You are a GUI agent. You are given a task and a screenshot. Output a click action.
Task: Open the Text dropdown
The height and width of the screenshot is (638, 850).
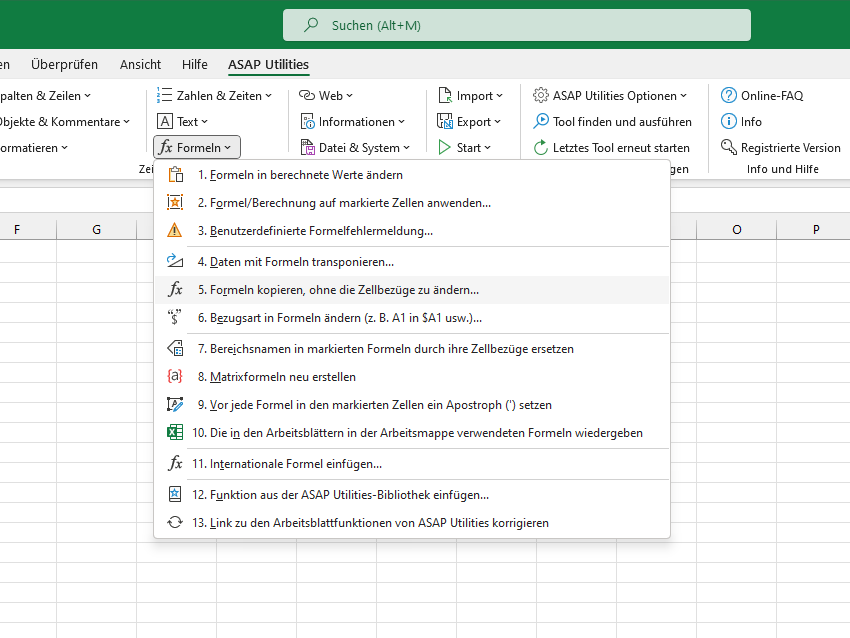(x=183, y=121)
